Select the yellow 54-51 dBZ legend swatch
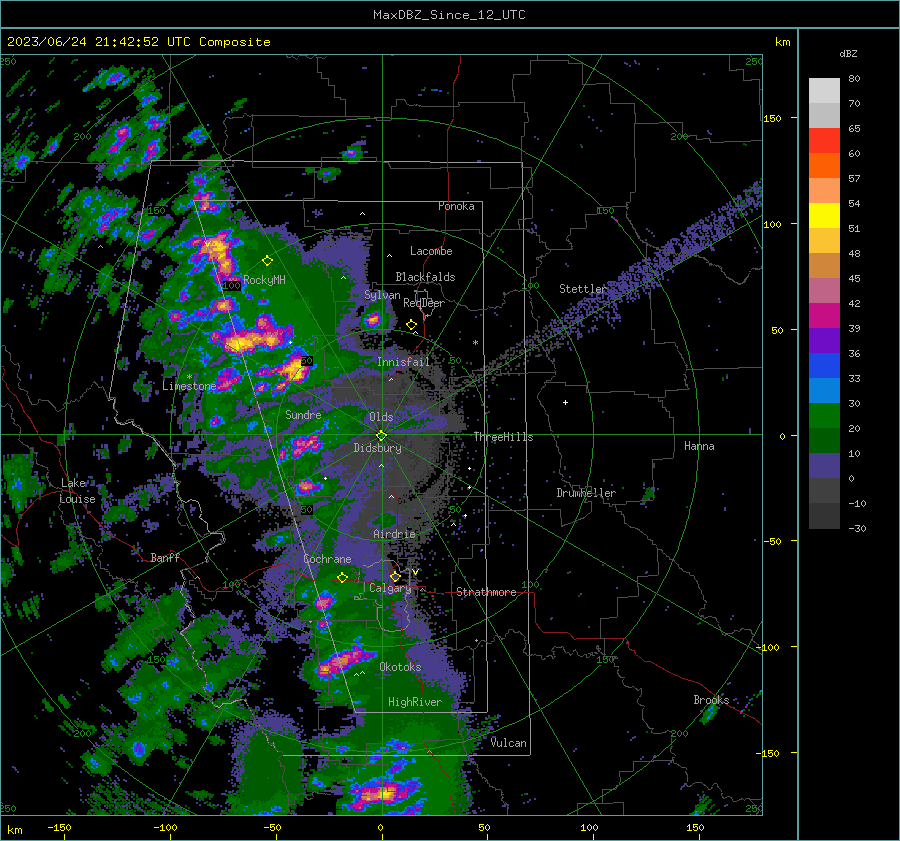The image size is (900, 841). 824,215
